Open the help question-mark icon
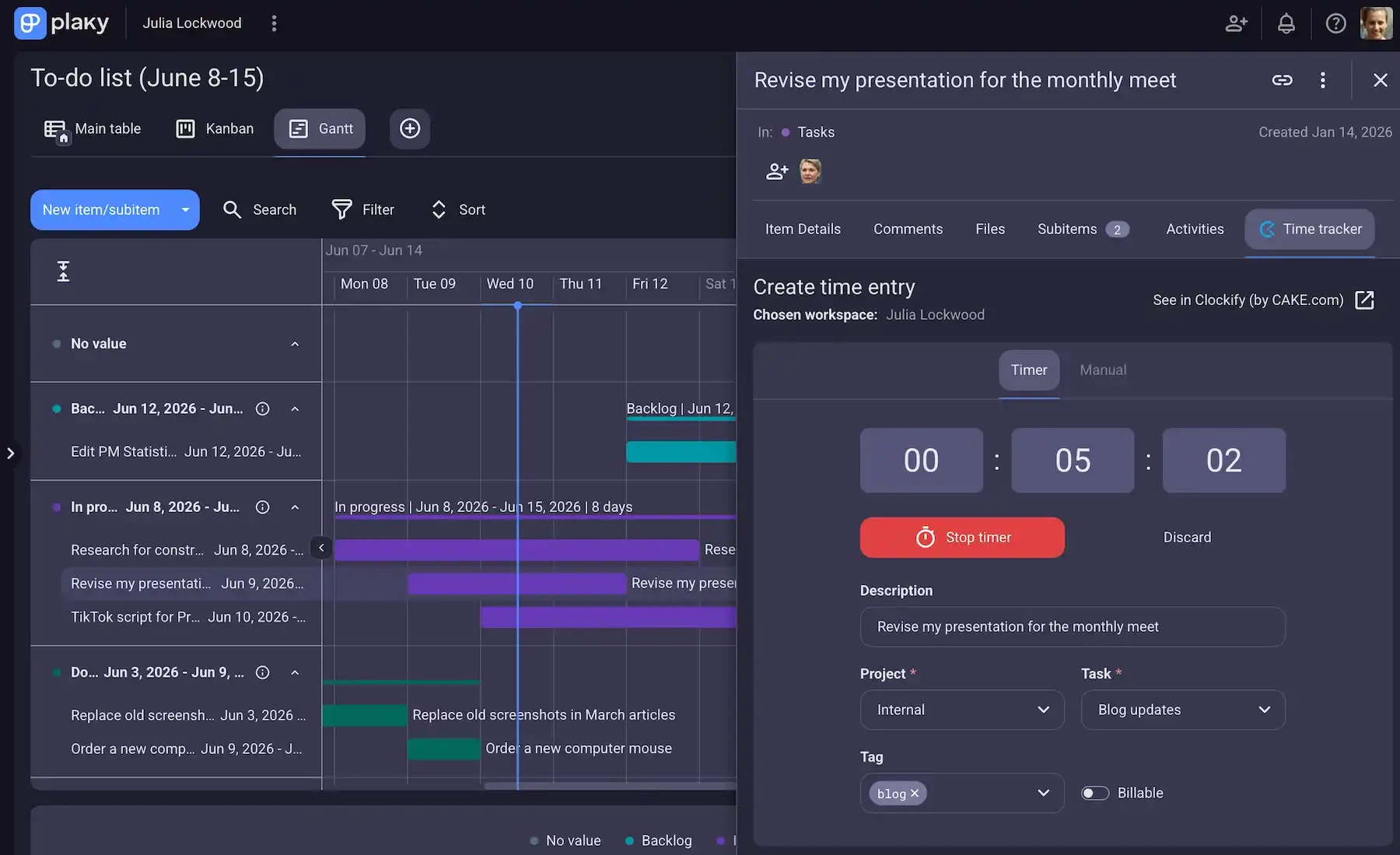This screenshot has height=855, width=1400. pos(1335,23)
